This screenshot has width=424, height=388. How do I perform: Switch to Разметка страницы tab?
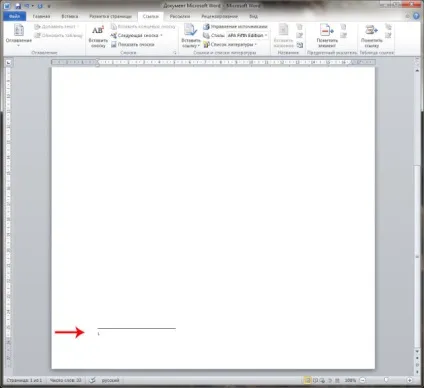110,16
